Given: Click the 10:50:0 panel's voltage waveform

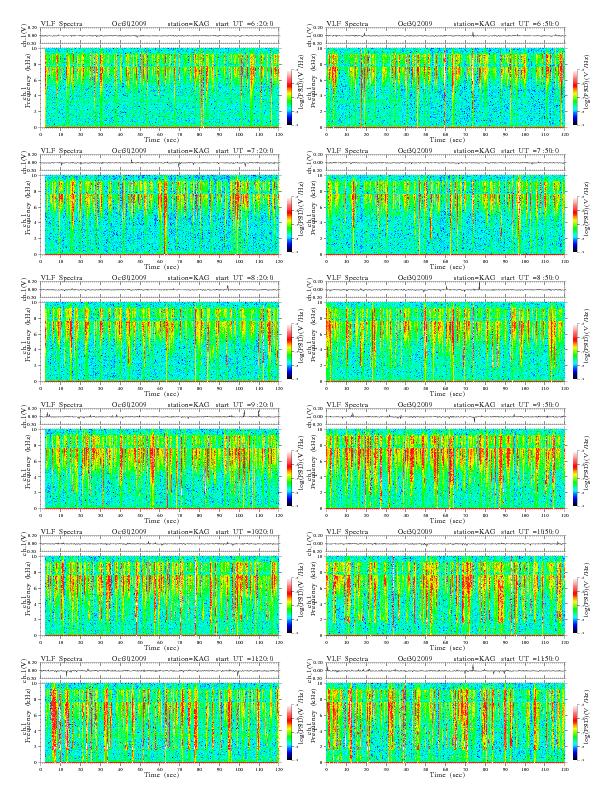Looking at the screenshot, I should (445, 544).
